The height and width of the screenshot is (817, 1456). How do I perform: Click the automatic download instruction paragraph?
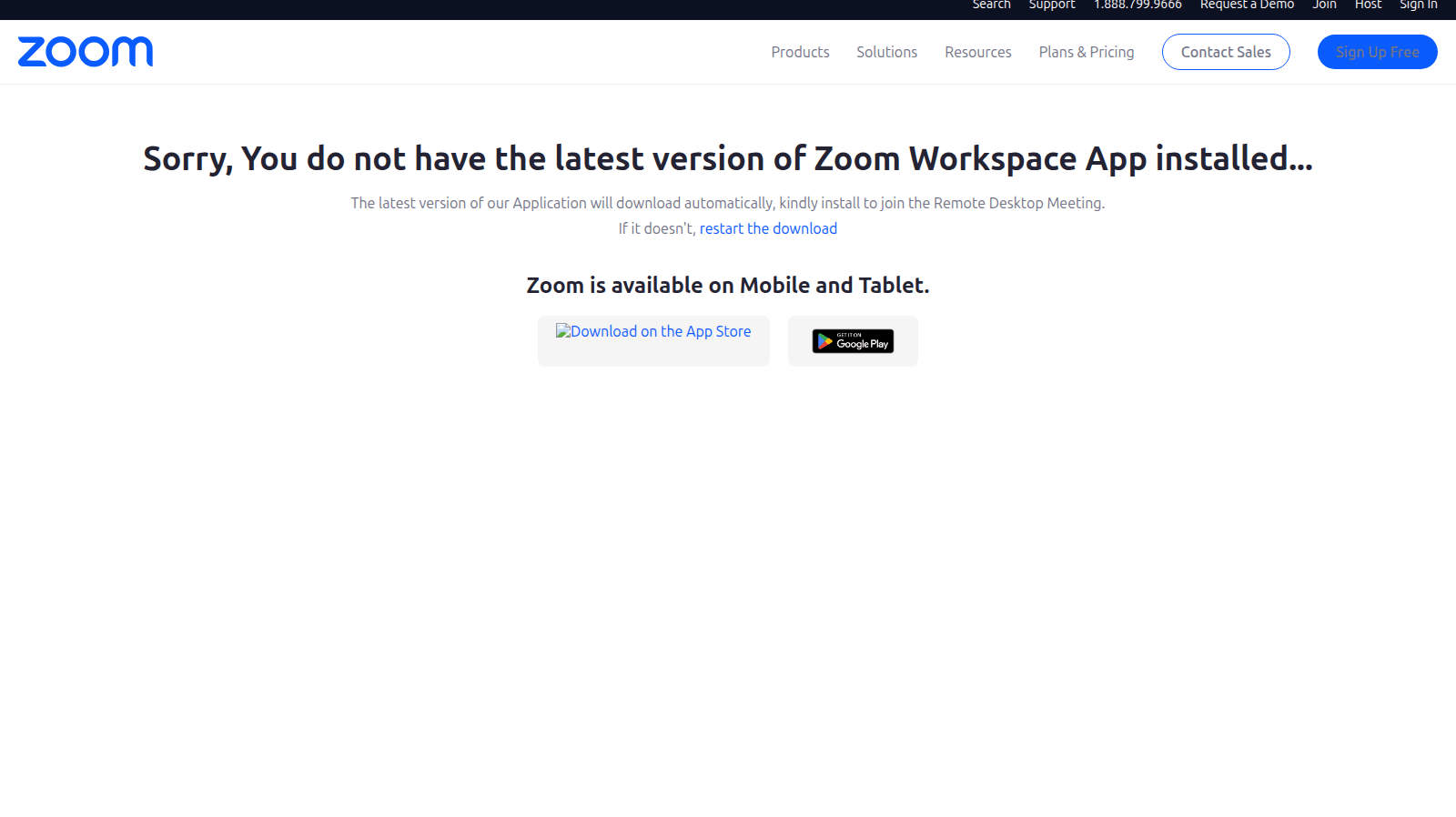(728, 203)
